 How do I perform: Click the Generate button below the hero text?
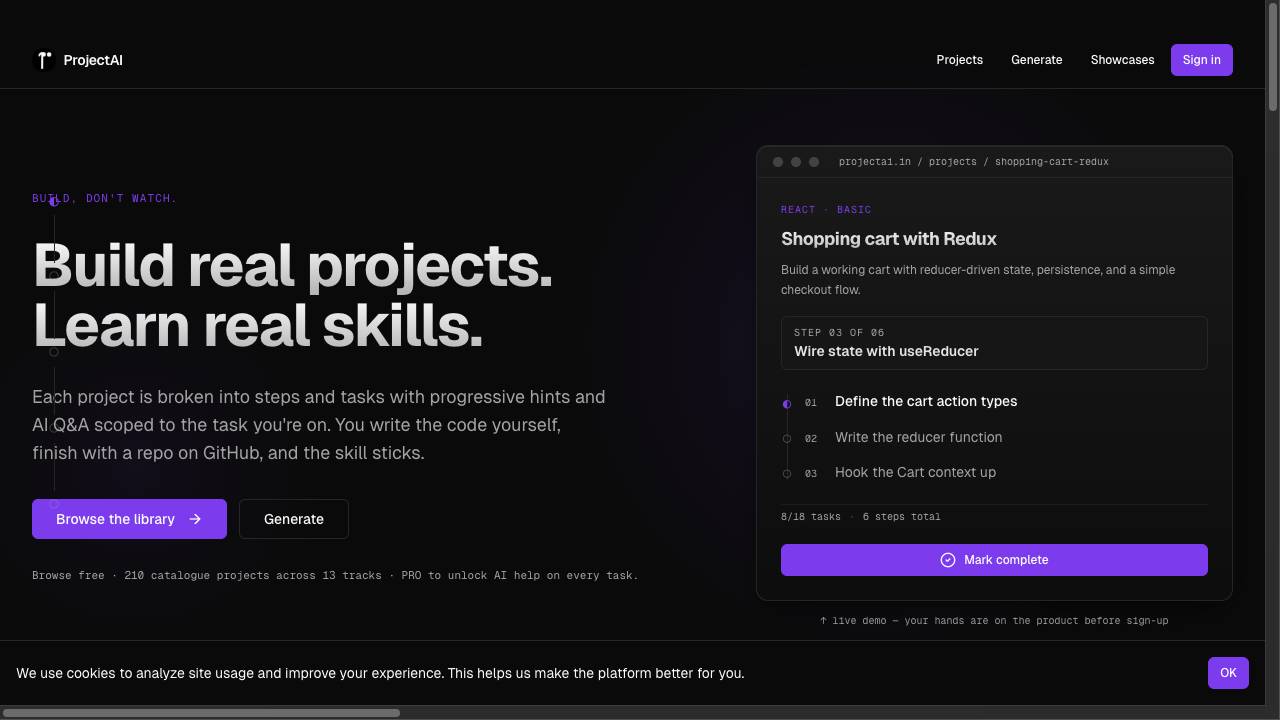(x=293, y=519)
